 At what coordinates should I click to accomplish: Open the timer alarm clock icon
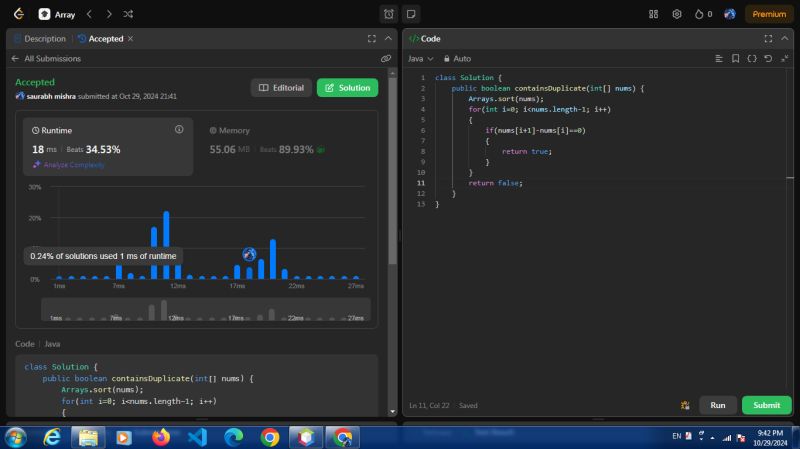coord(389,14)
